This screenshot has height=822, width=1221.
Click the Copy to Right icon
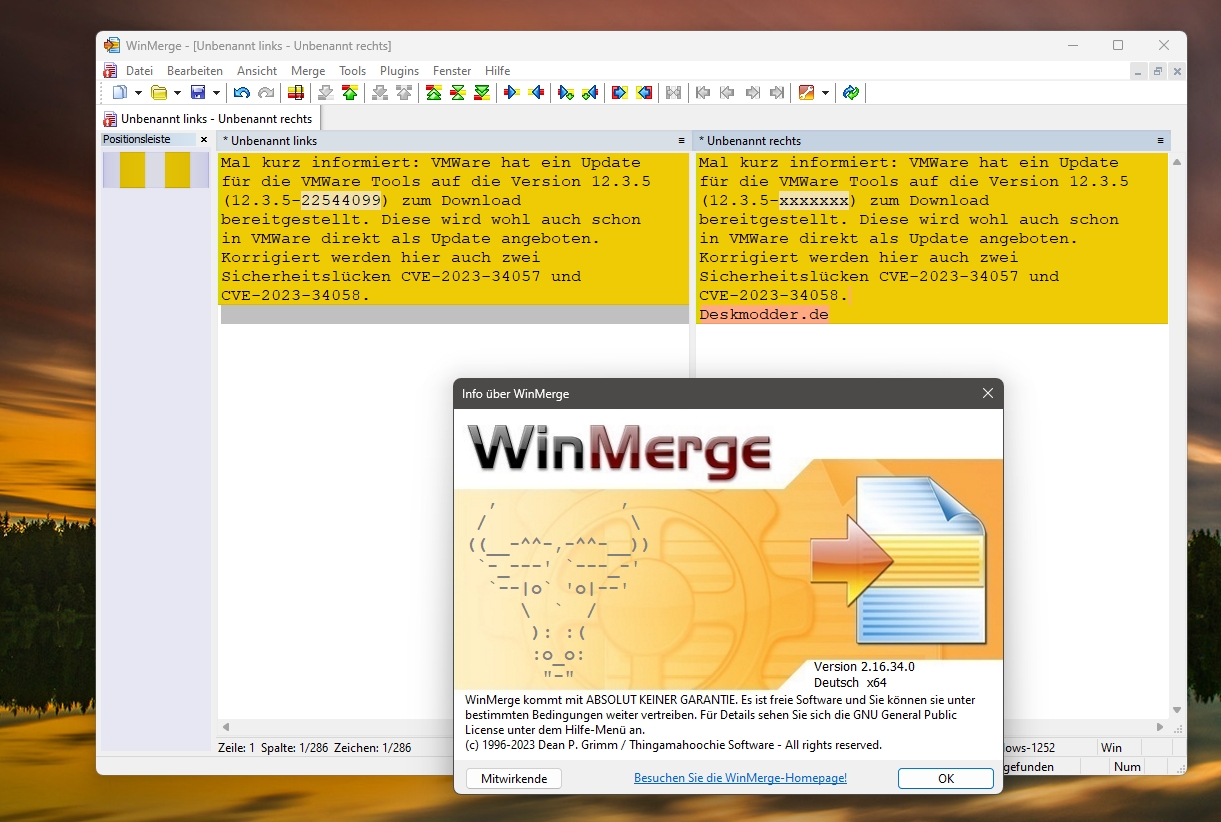pos(512,93)
